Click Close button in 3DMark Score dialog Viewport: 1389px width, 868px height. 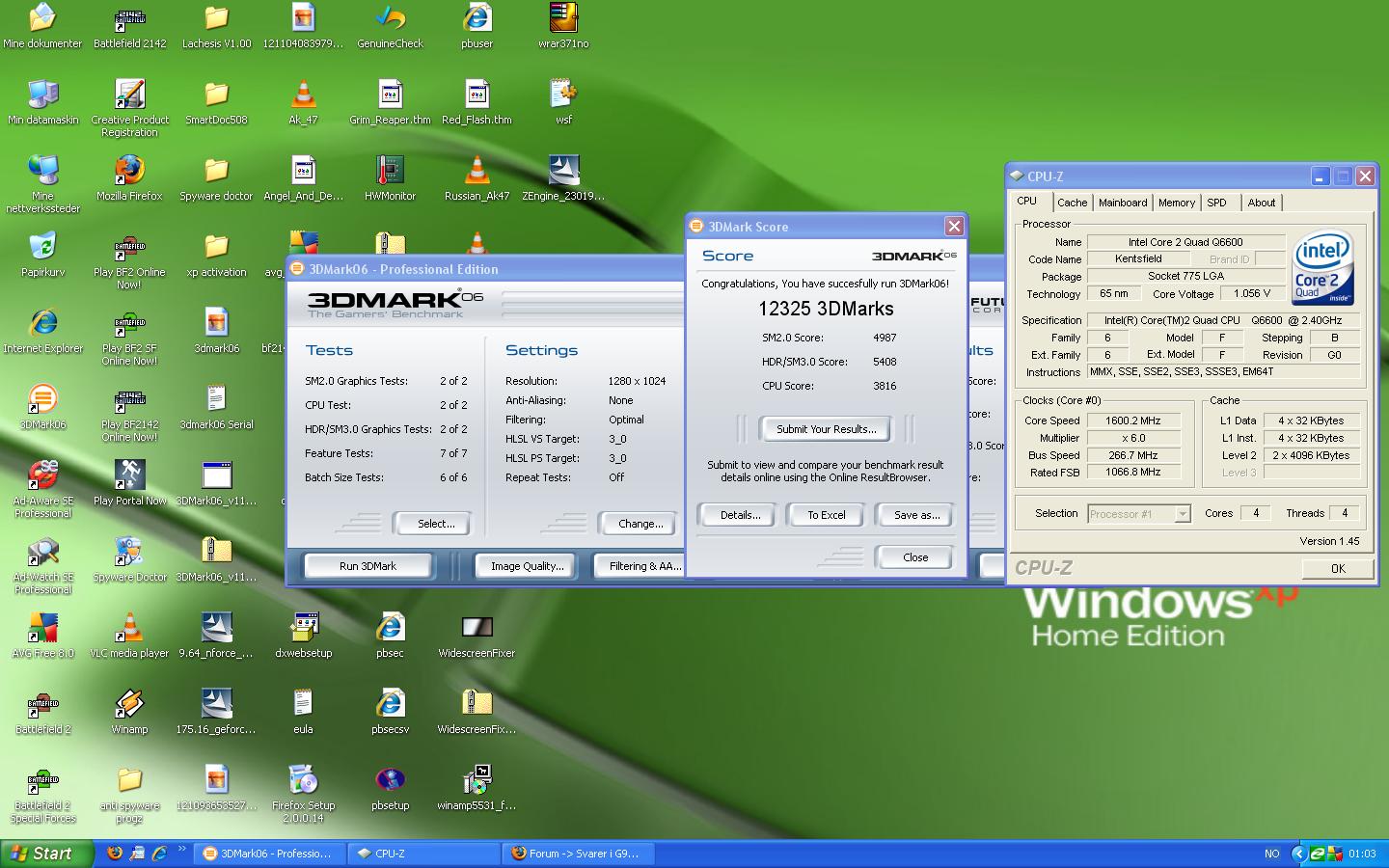pyautogui.click(x=914, y=557)
